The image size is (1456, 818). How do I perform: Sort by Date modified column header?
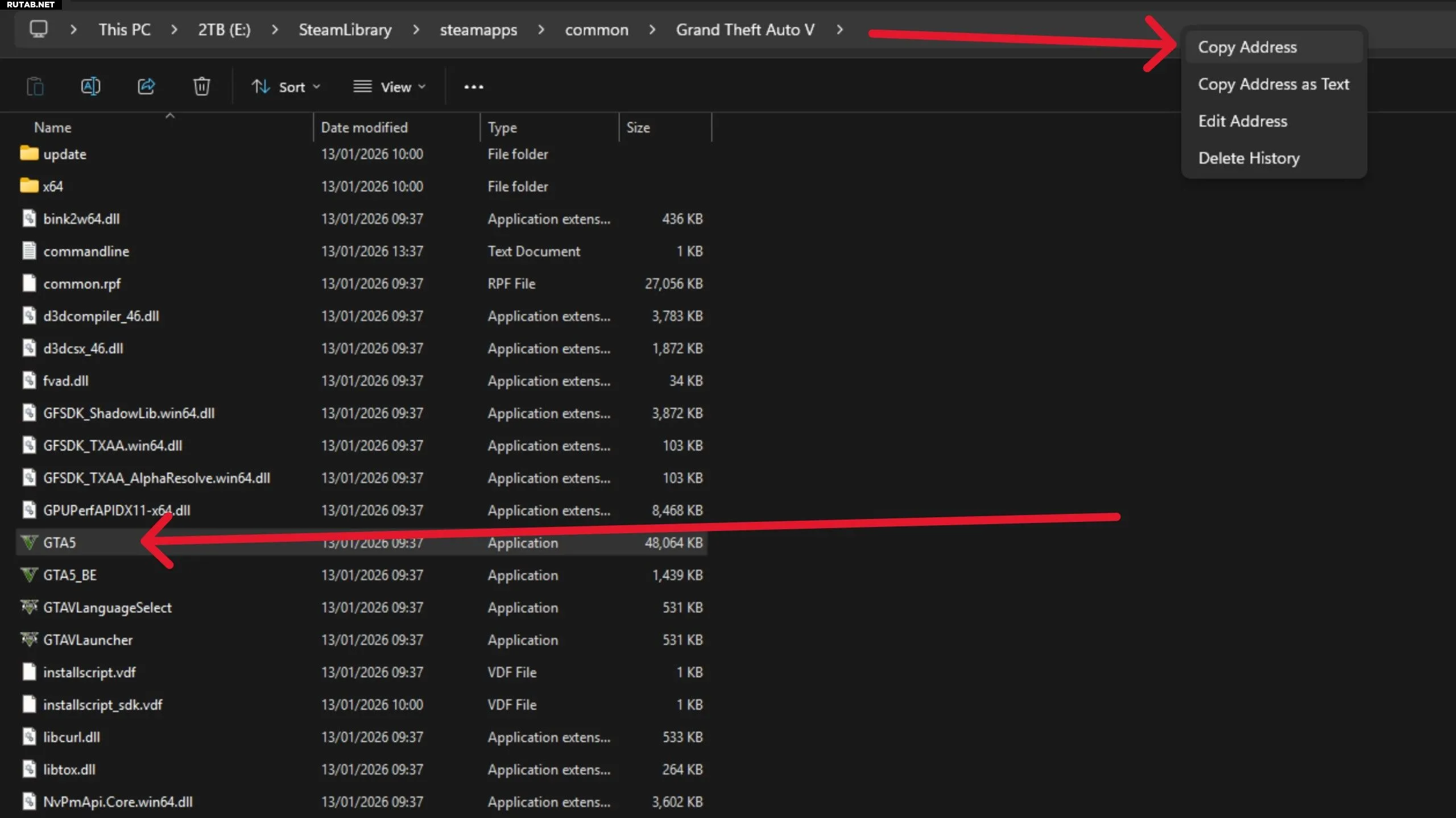click(364, 127)
